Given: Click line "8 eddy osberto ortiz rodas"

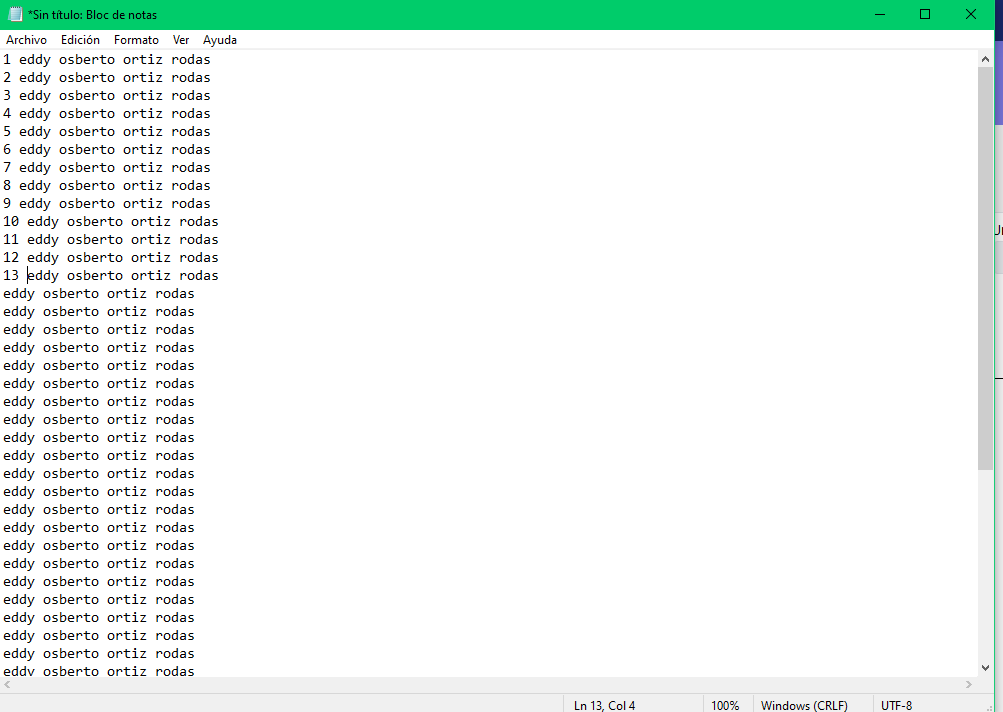Looking at the screenshot, I should click(107, 186).
